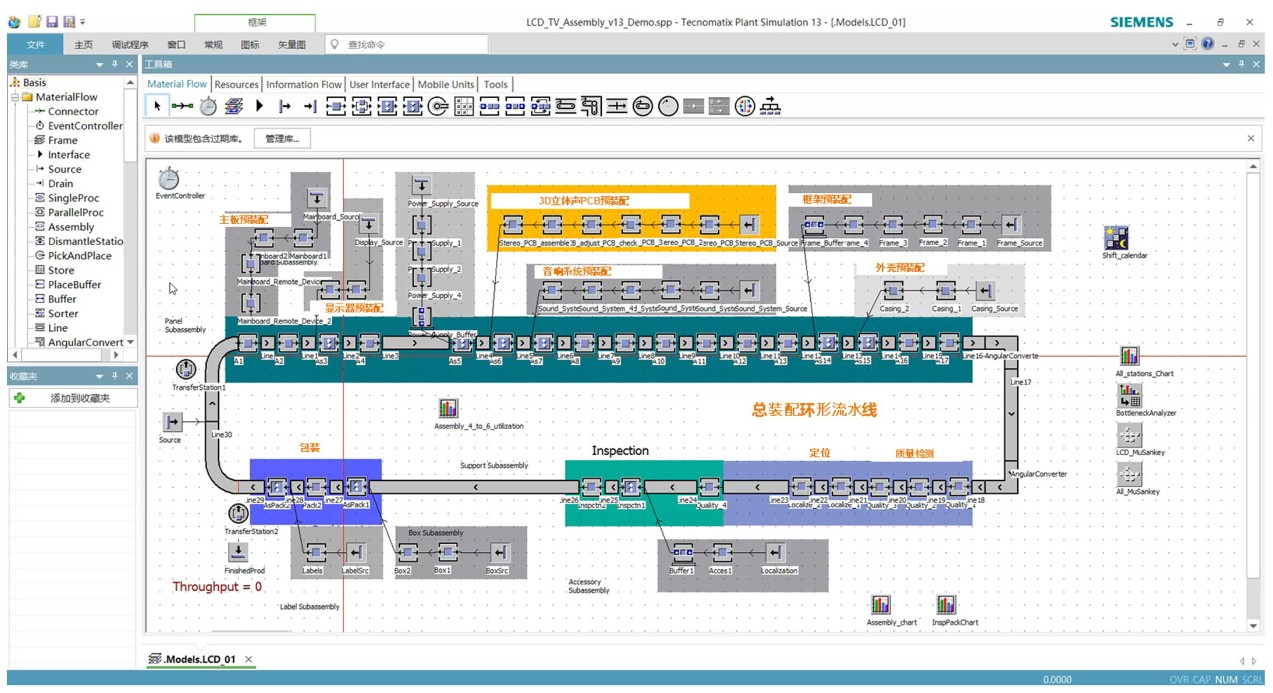Viewport: 1273px width, 693px height.
Task: Select the pointer tool in the toolbox
Action: [x=157, y=106]
